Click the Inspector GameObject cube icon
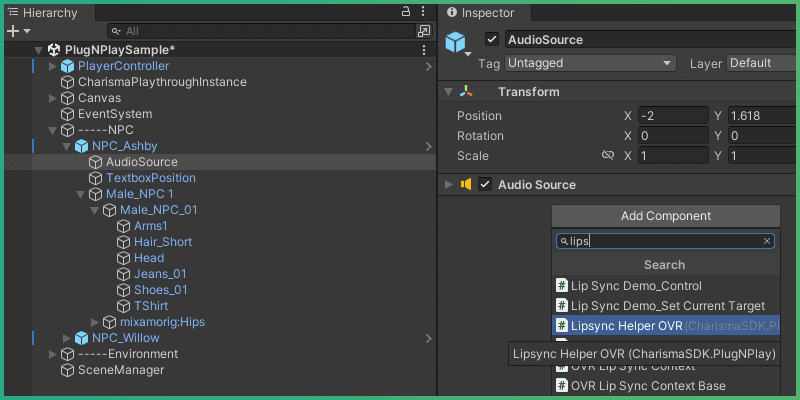Viewport: 800px width, 400px height. tap(457, 43)
